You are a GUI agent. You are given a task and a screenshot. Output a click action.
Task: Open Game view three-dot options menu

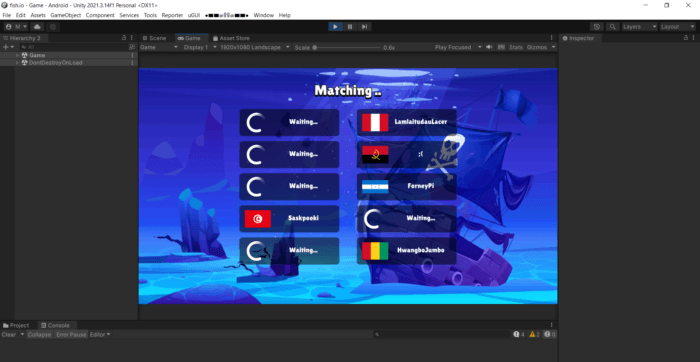pos(551,38)
